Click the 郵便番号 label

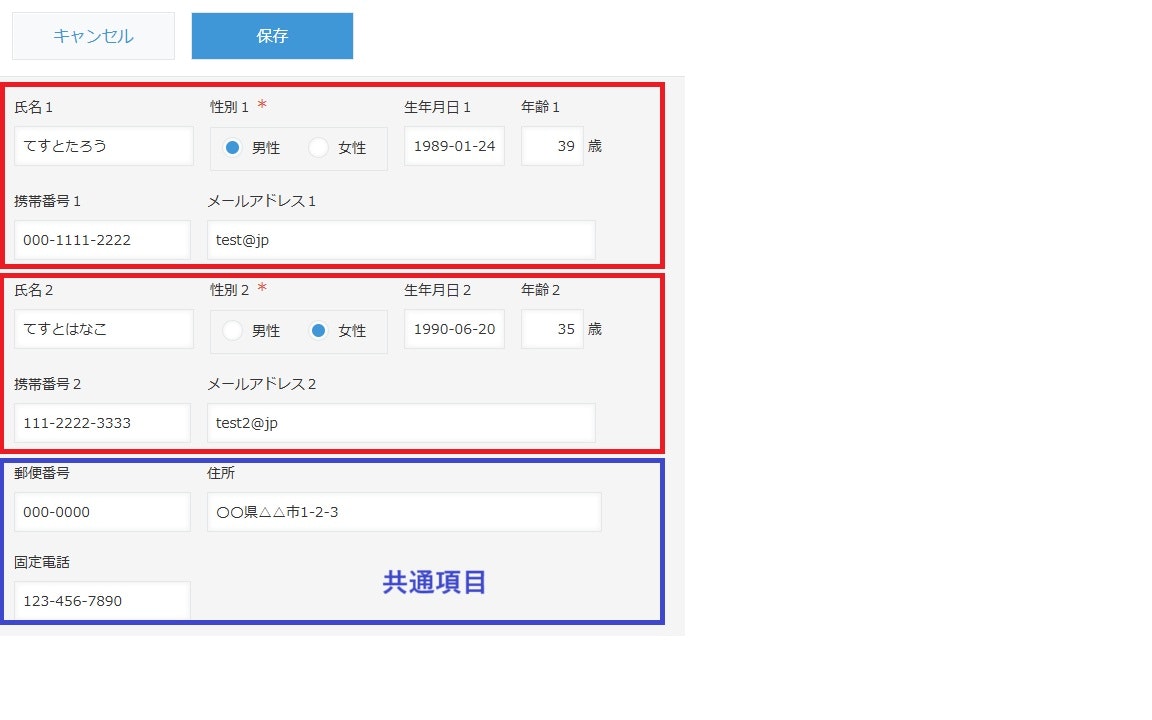coord(42,473)
